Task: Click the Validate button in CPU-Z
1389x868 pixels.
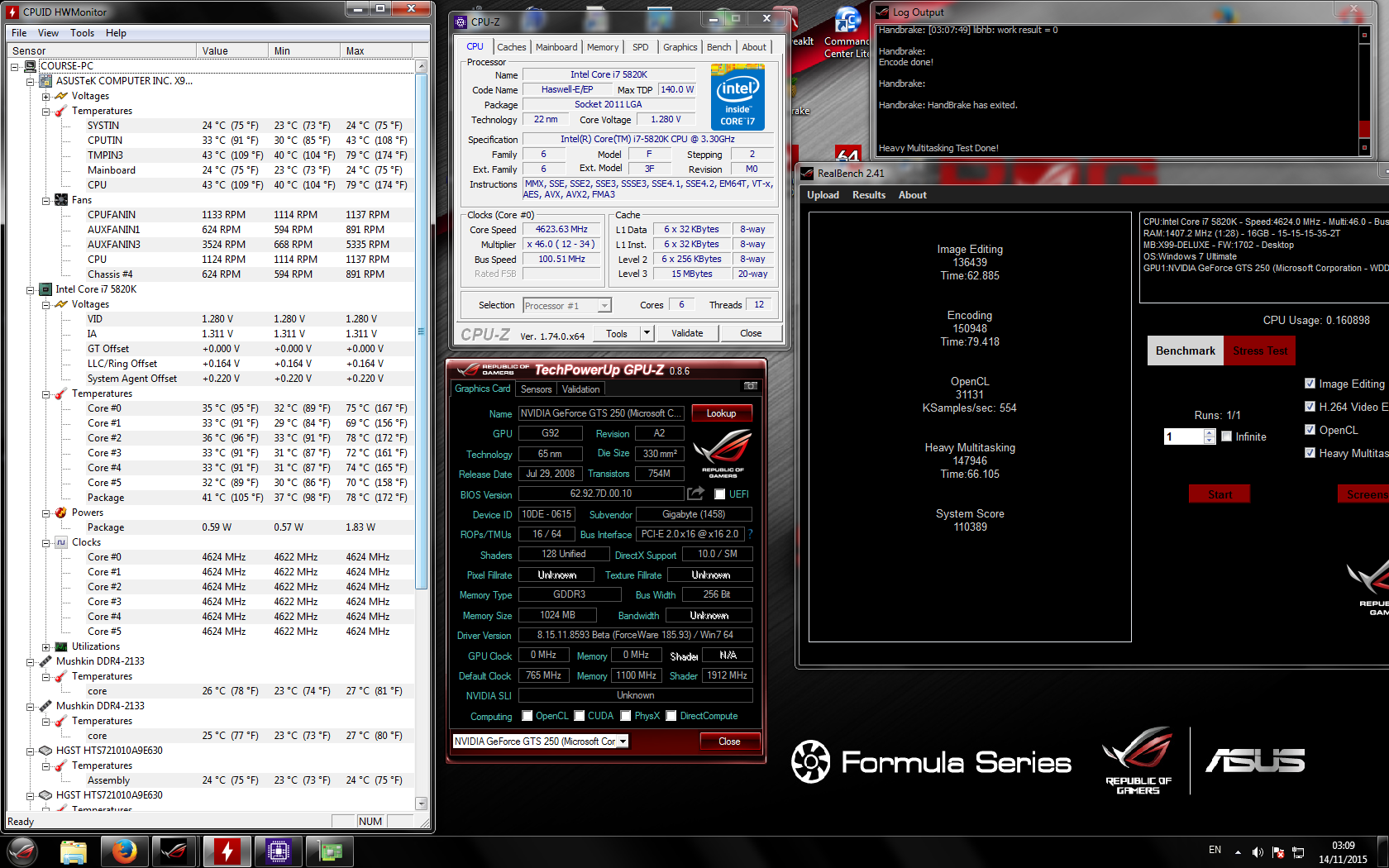Action: pyautogui.click(x=687, y=333)
